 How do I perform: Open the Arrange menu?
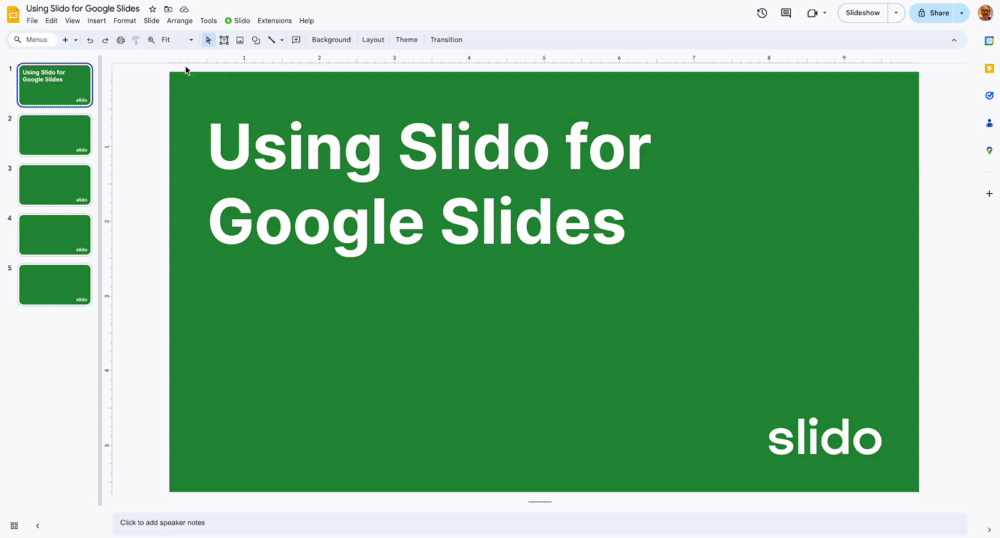pyautogui.click(x=180, y=21)
